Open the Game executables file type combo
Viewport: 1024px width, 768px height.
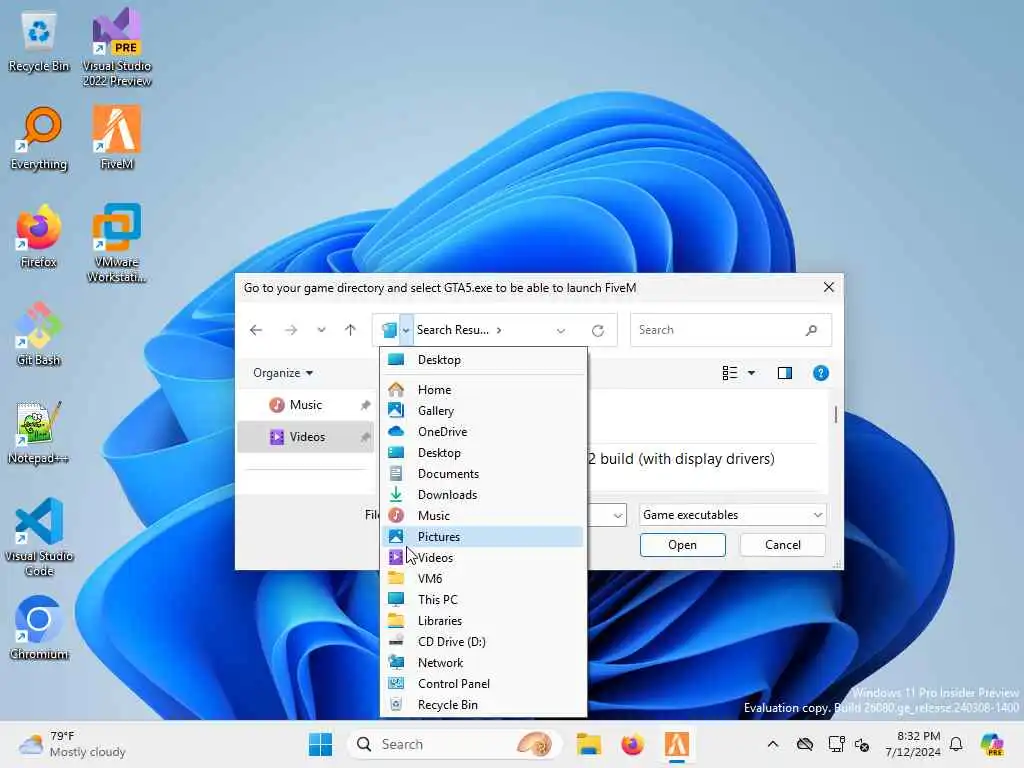click(732, 515)
